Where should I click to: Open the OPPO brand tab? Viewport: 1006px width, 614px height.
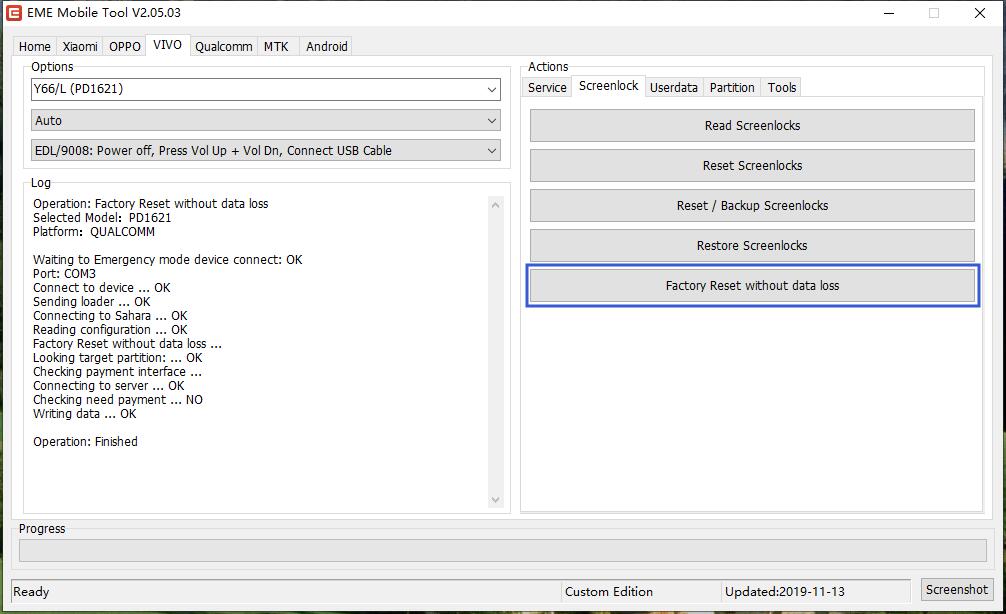(125, 47)
